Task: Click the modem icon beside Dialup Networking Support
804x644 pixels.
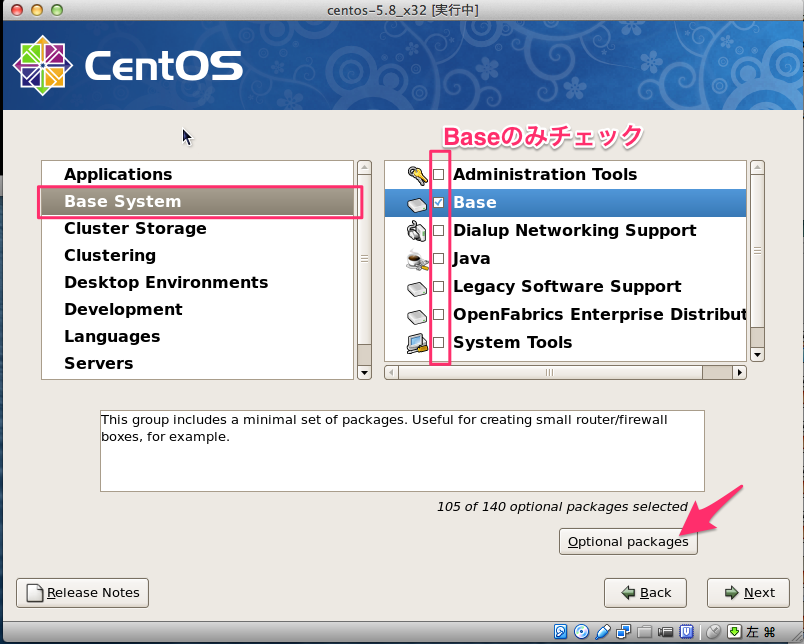Action: click(417, 231)
